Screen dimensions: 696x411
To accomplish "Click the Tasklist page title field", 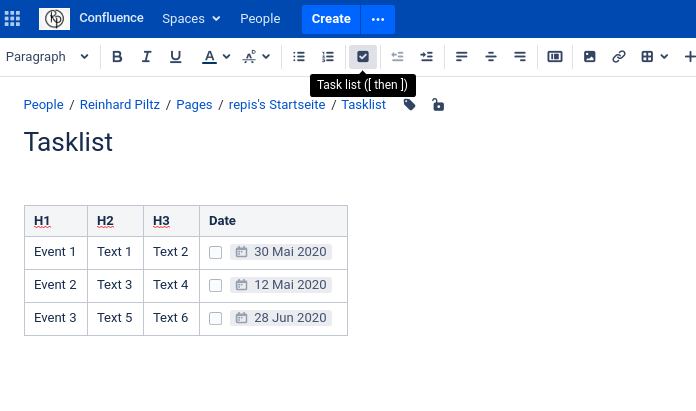I will [x=68, y=142].
